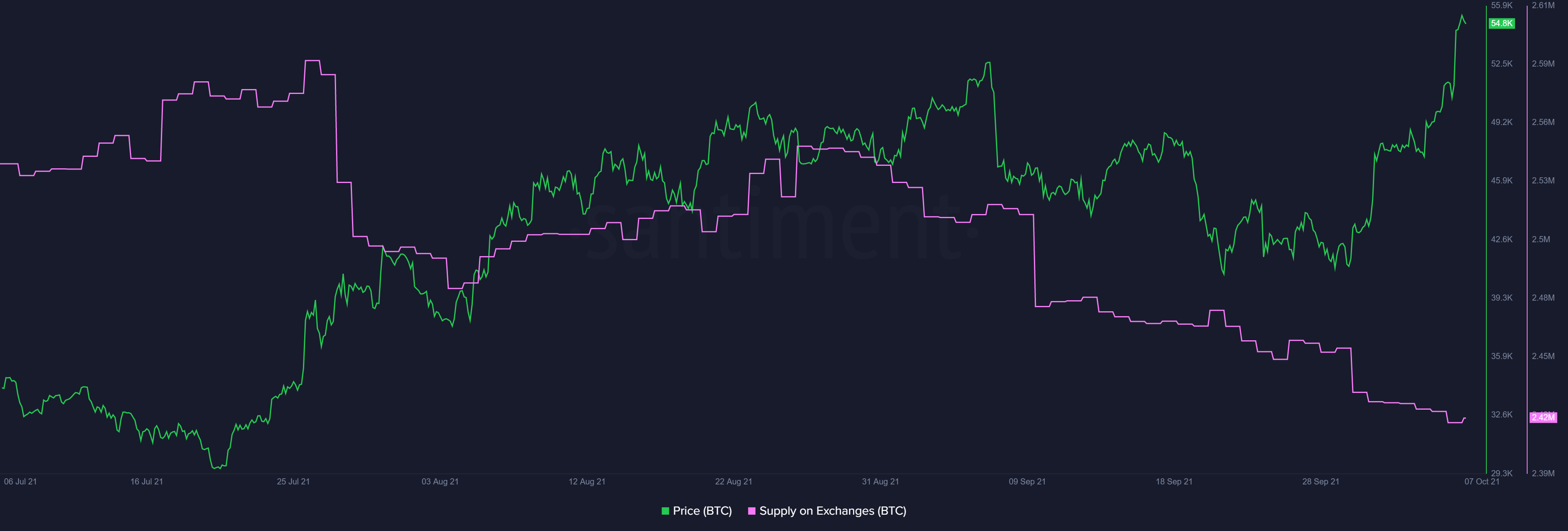Click the 29.3K price axis label
Screen dimensions: 1568x531
tap(1502, 473)
